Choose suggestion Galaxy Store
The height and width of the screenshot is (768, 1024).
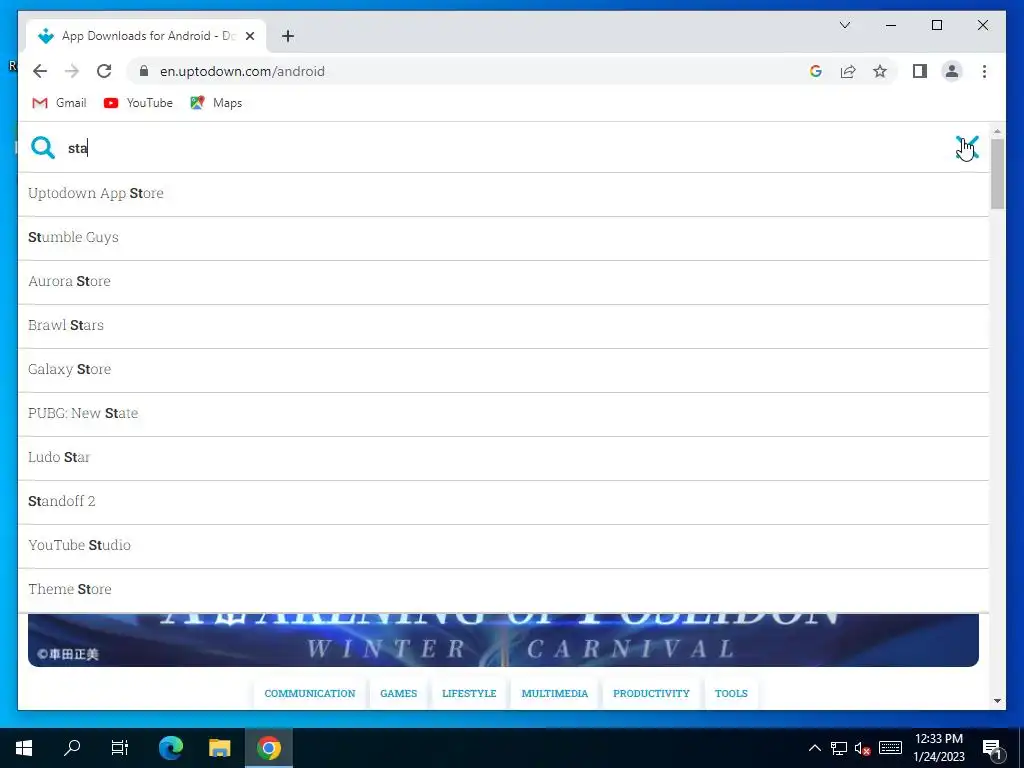click(503, 370)
